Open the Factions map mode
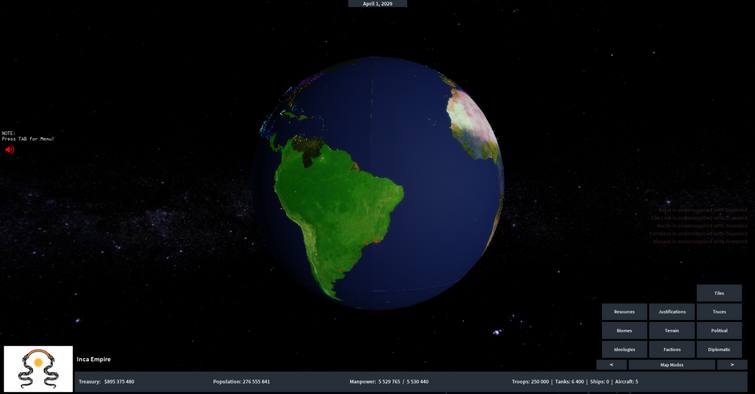The height and width of the screenshot is (394, 755). 672,349
